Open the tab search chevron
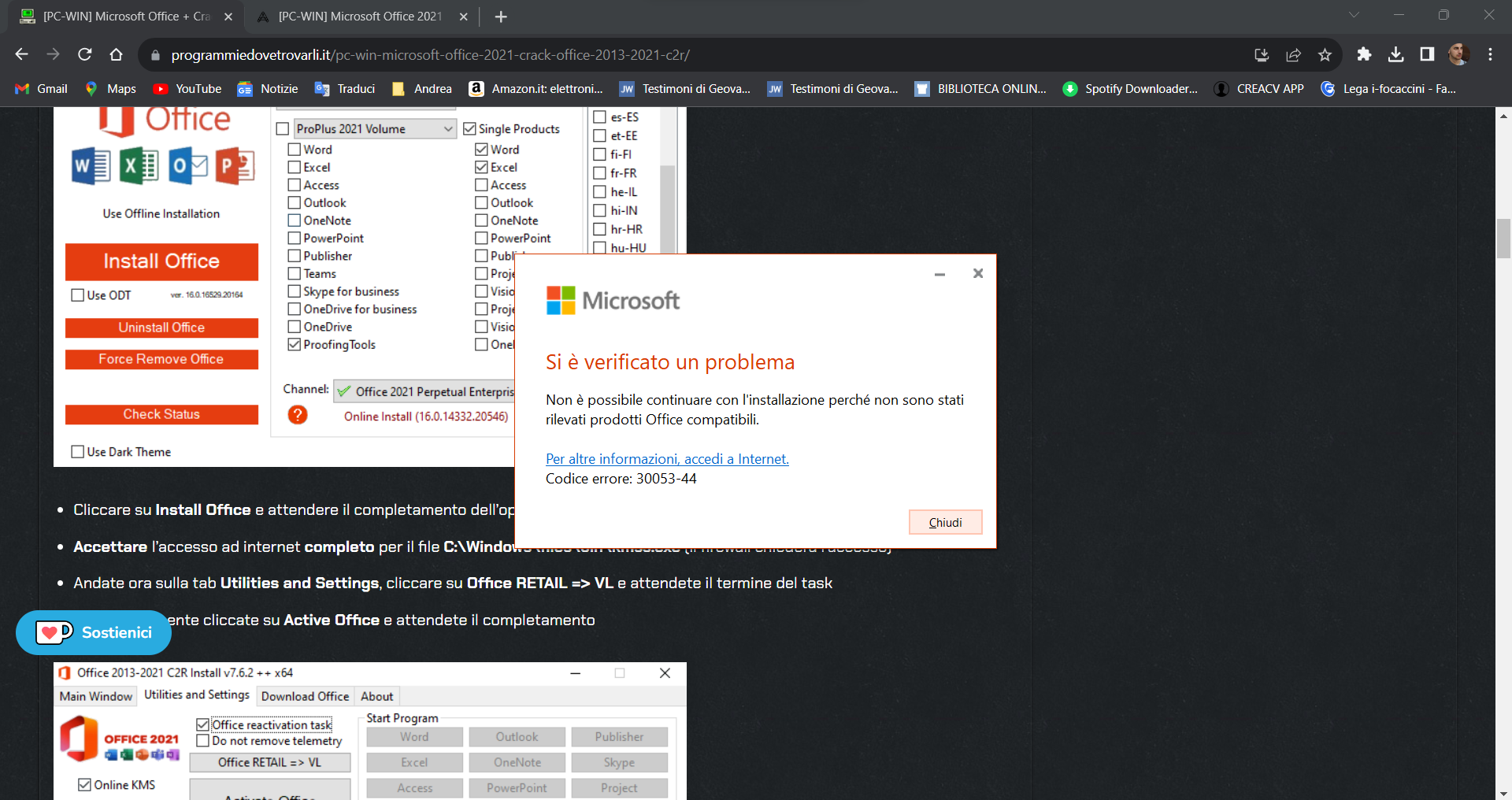Image resolution: width=1512 pixels, height=800 pixels. click(x=1354, y=15)
